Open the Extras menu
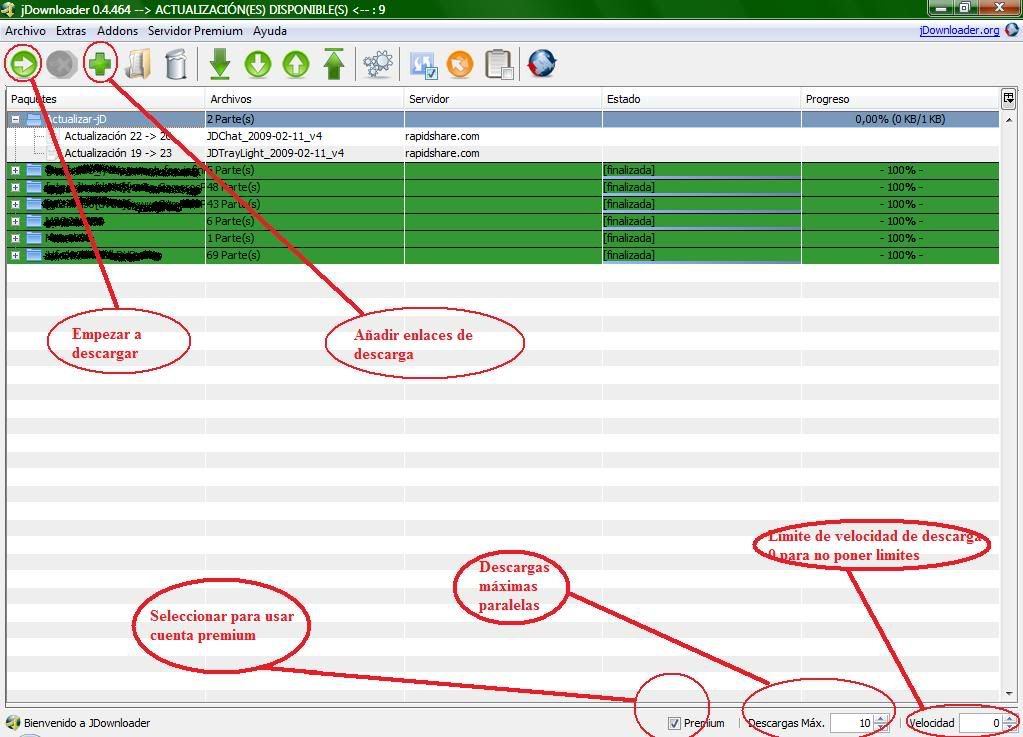Image resolution: width=1023 pixels, height=737 pixels. tap(71, 31)
